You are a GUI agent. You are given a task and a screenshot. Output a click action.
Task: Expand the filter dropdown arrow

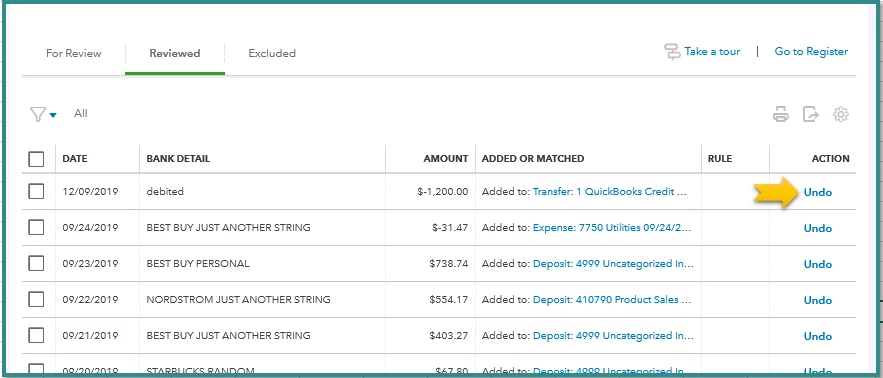click(x=53, y=115)
